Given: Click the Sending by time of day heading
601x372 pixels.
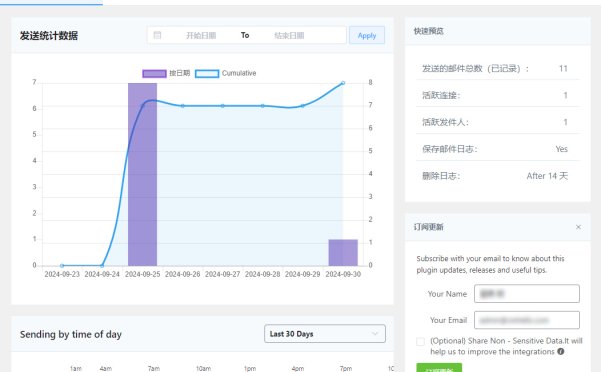Looking at the screenshot, I should 71,334.
